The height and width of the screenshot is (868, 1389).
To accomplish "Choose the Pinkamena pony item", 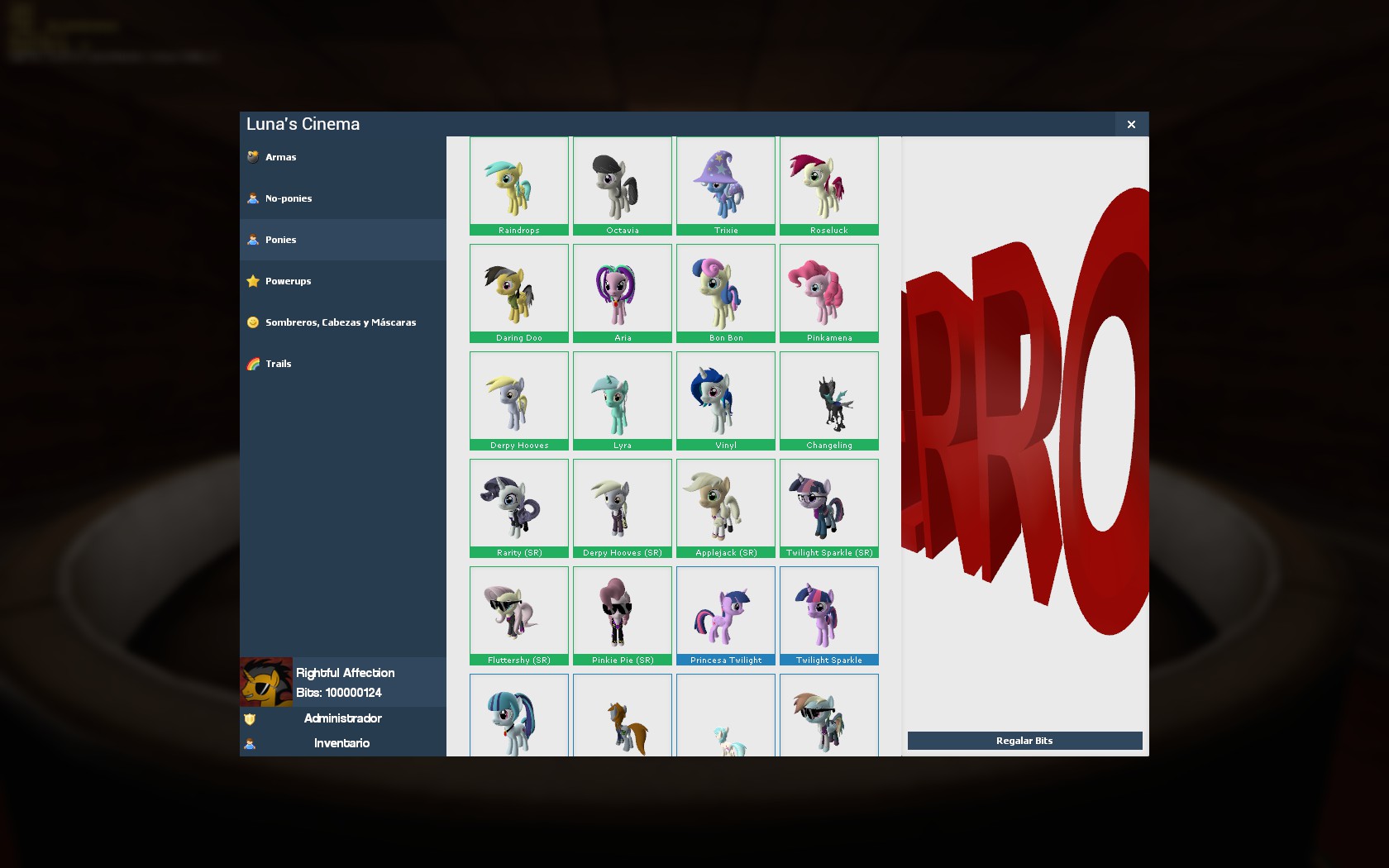I will pyautogui.click(x=828, y=293).
